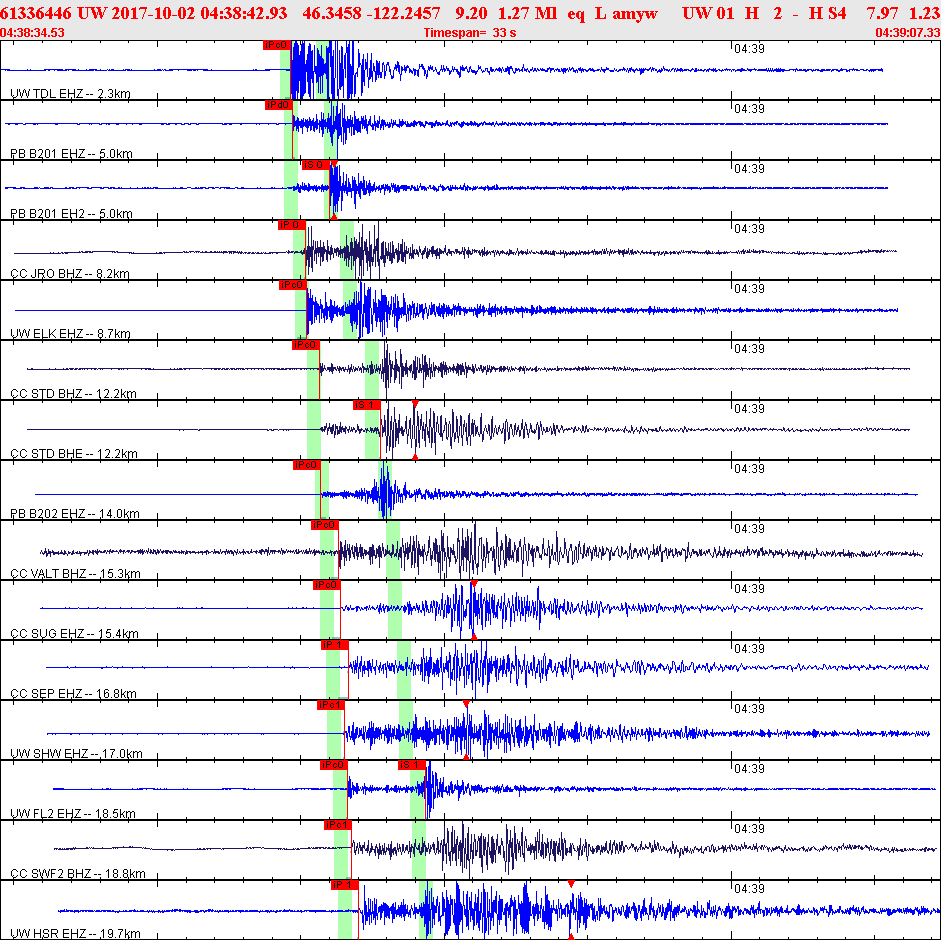Click the header value '7.97'
Image resolution: width=941 pixels, height=940 pixels.
click(882, 13)
